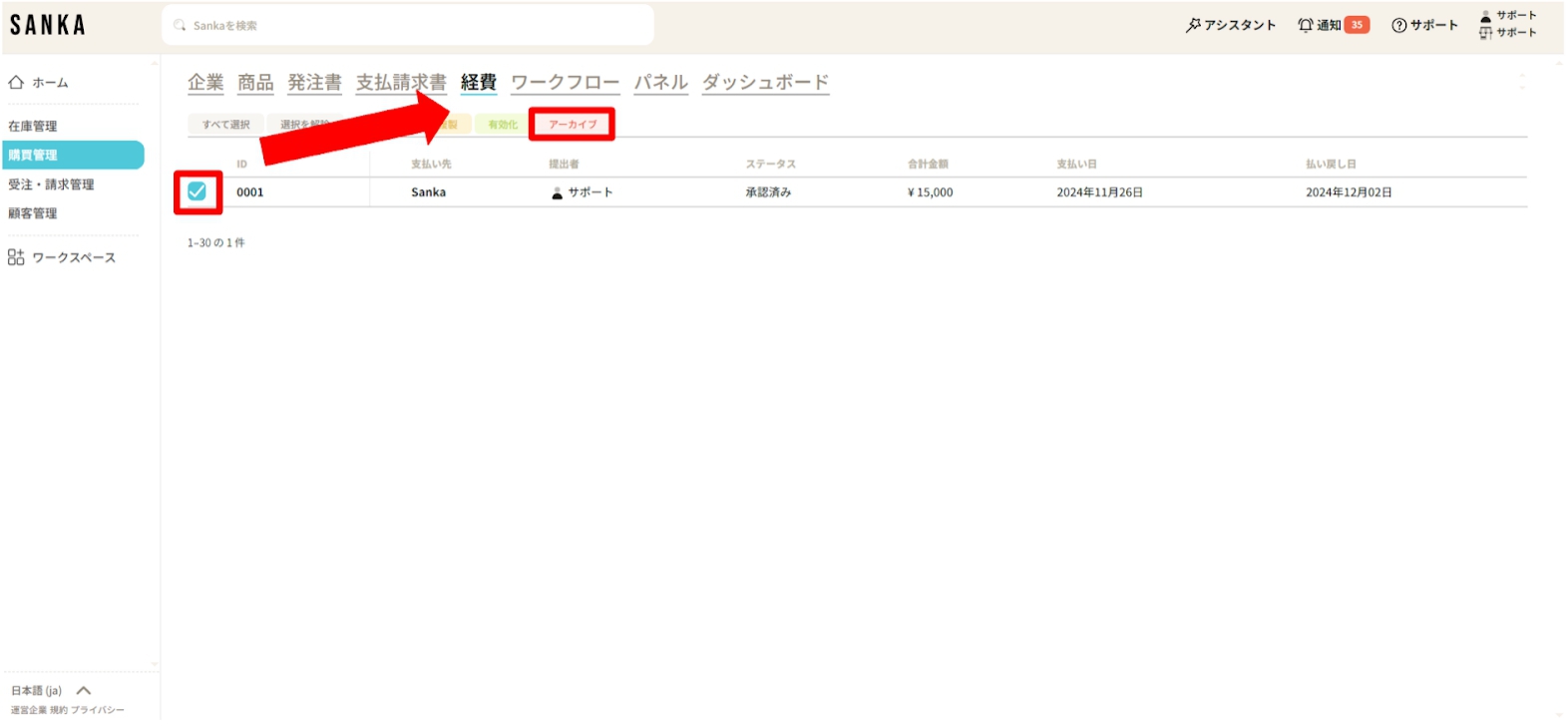Open 在庫管理 in the sidebar
This screenshot has width=1568, height=728.
tap(33, 127)
